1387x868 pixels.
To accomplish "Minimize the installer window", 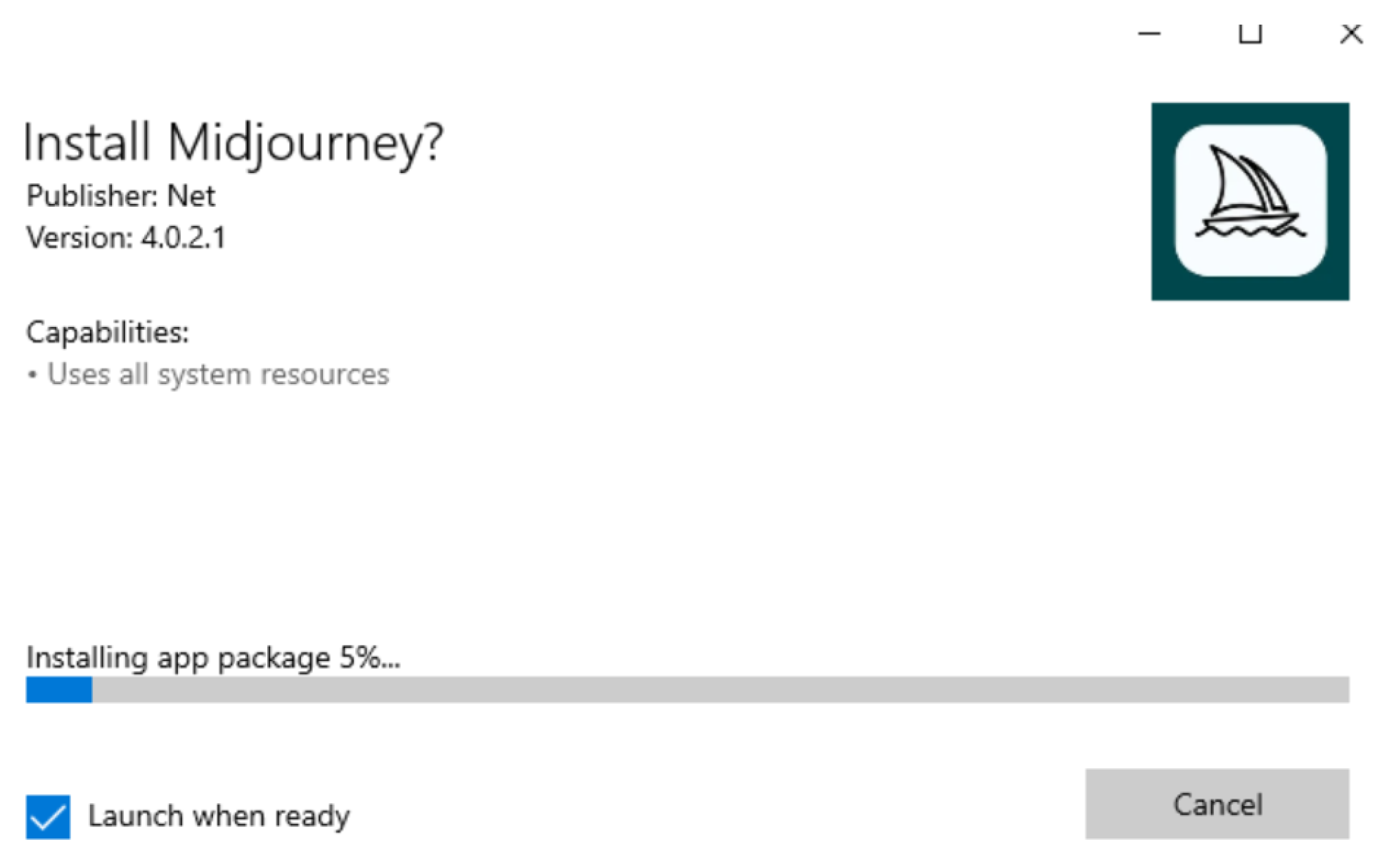I will click(1149, 33).
